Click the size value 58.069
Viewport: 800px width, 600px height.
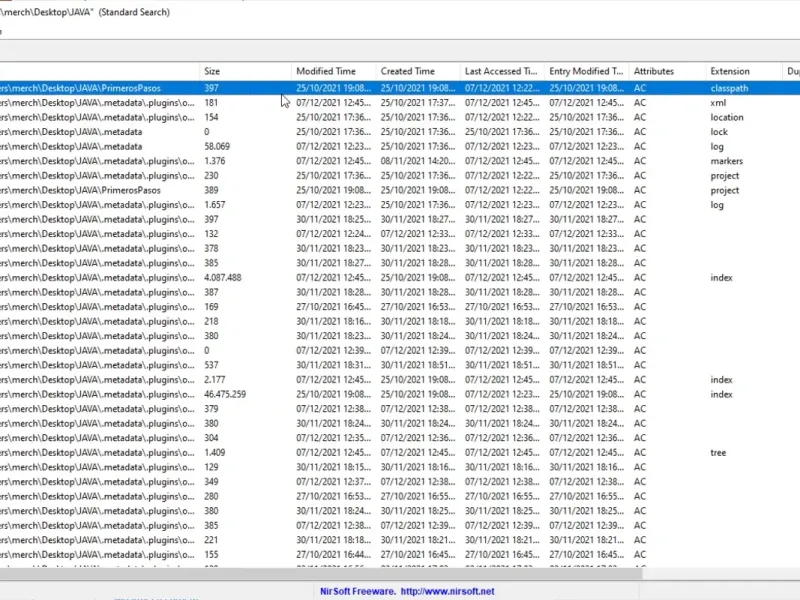coord(217,146)
